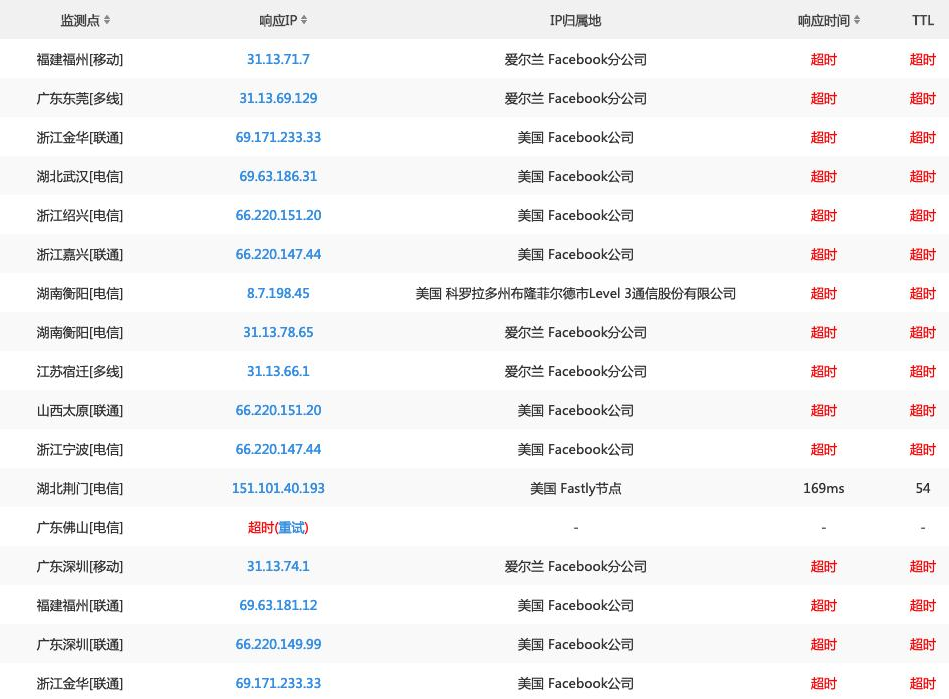949x699 pixels.
Task: Select the 山西太原[联通] cell
Action: tap(80, 410)
